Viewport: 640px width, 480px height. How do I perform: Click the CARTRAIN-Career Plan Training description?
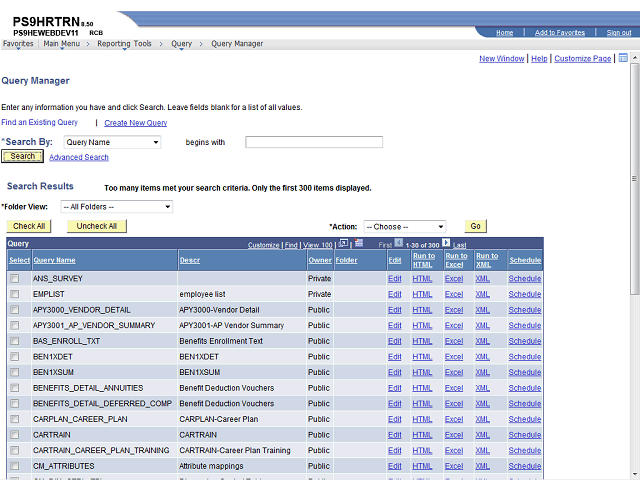coord(235,451)
